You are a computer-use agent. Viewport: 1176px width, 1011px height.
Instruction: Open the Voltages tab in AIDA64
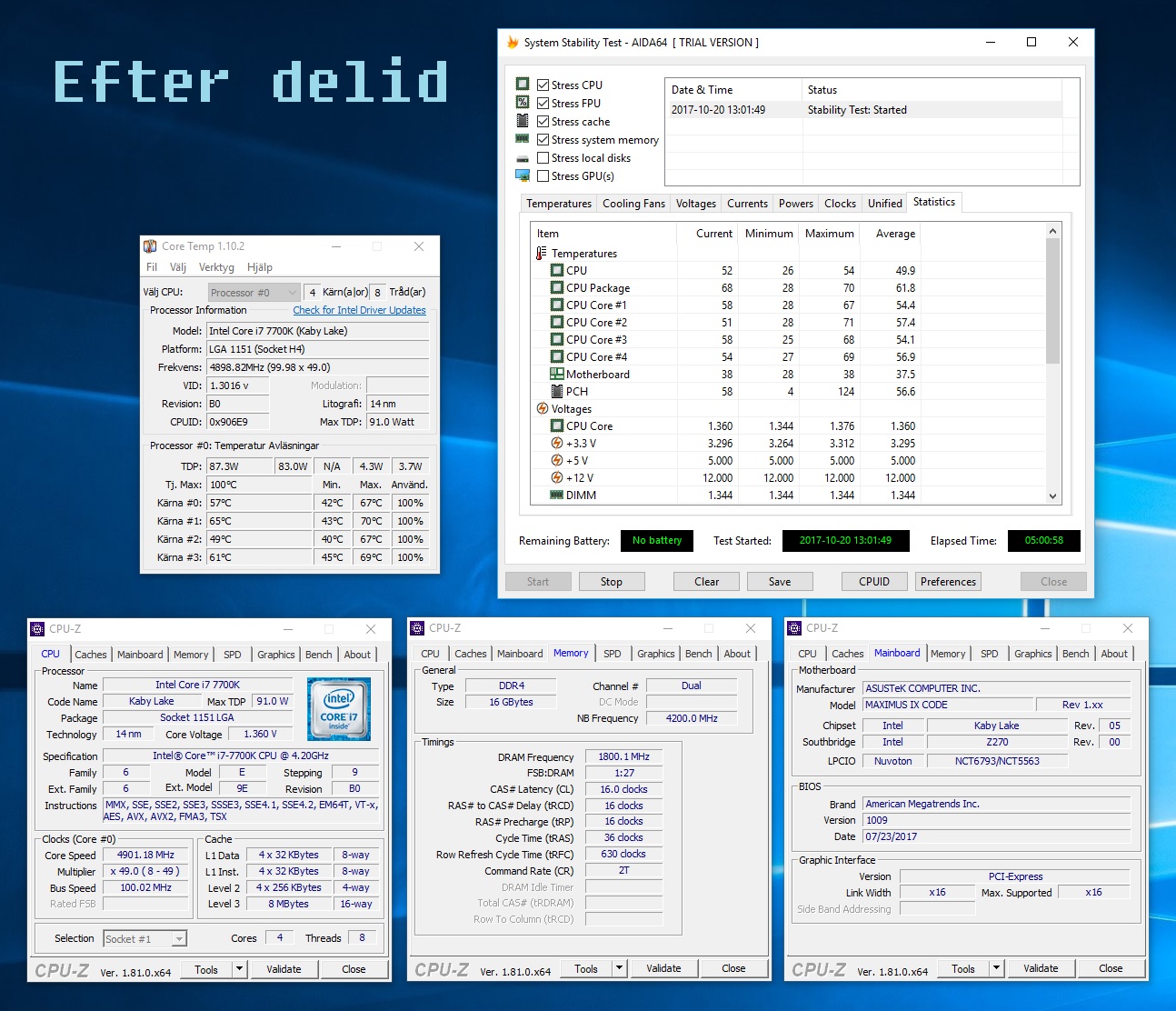[695, 204]
